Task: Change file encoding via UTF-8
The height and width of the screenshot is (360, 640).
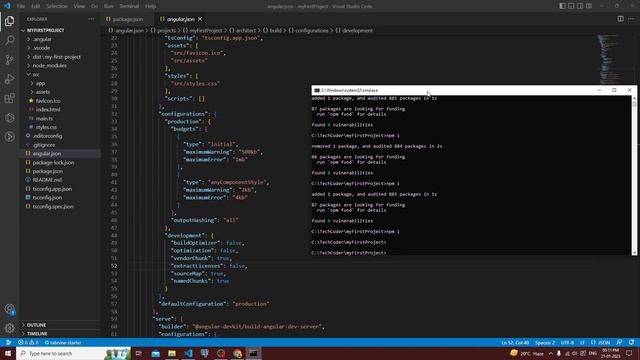Action: coord(567,342)
